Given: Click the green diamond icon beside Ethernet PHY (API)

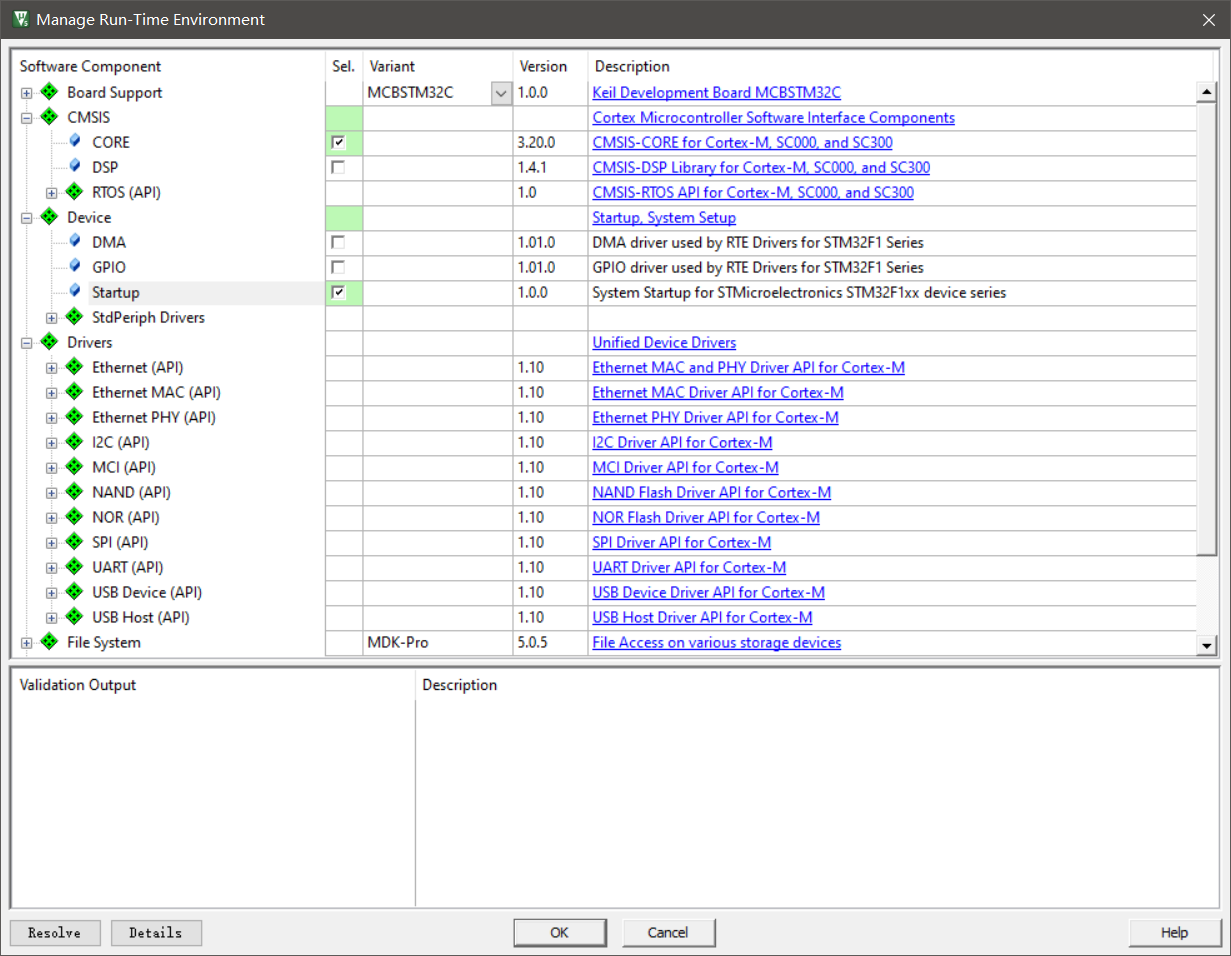Looking at the screenshot, I should pos(74,417).
